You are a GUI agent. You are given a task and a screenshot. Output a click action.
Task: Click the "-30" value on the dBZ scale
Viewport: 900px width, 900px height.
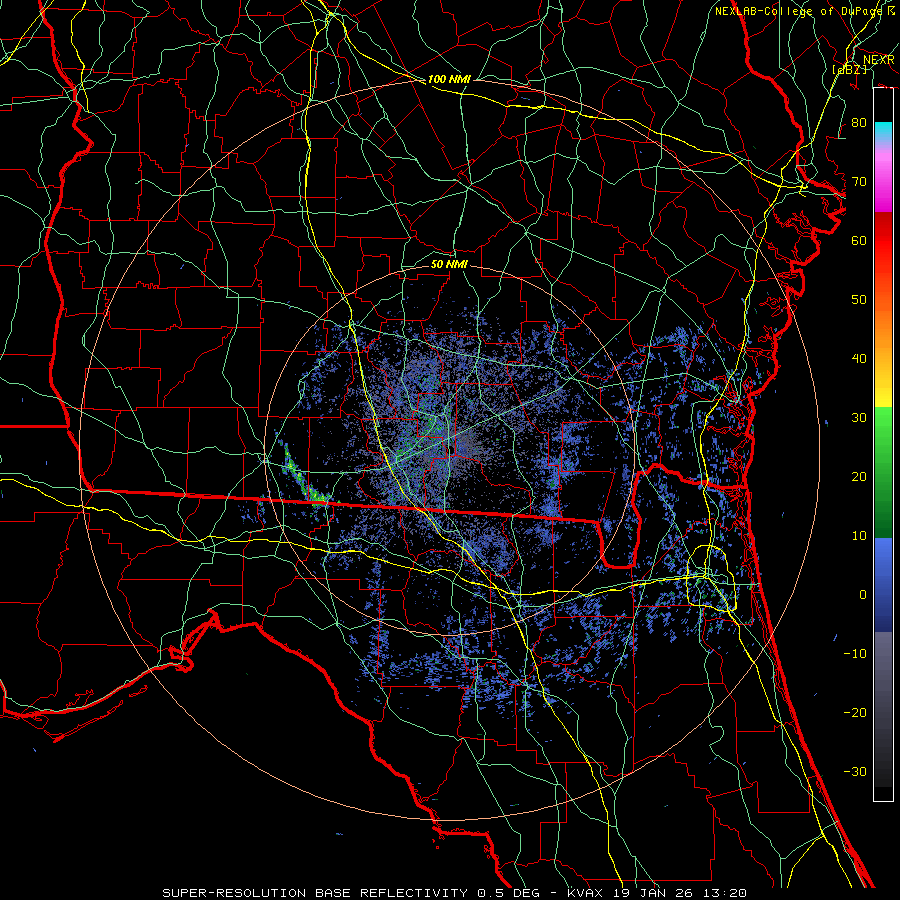pos(855,771)
